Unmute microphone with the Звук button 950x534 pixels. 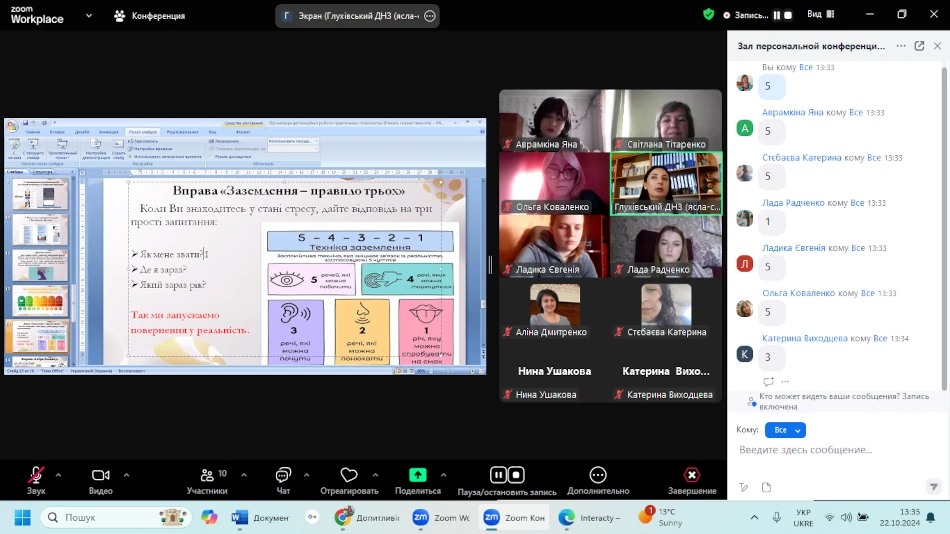[36, 481]
